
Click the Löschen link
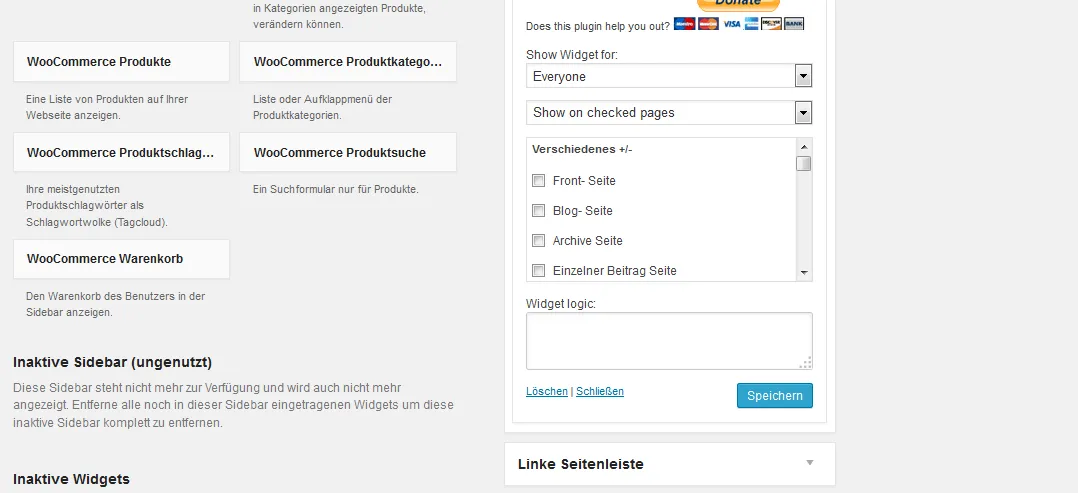(547, 391)
